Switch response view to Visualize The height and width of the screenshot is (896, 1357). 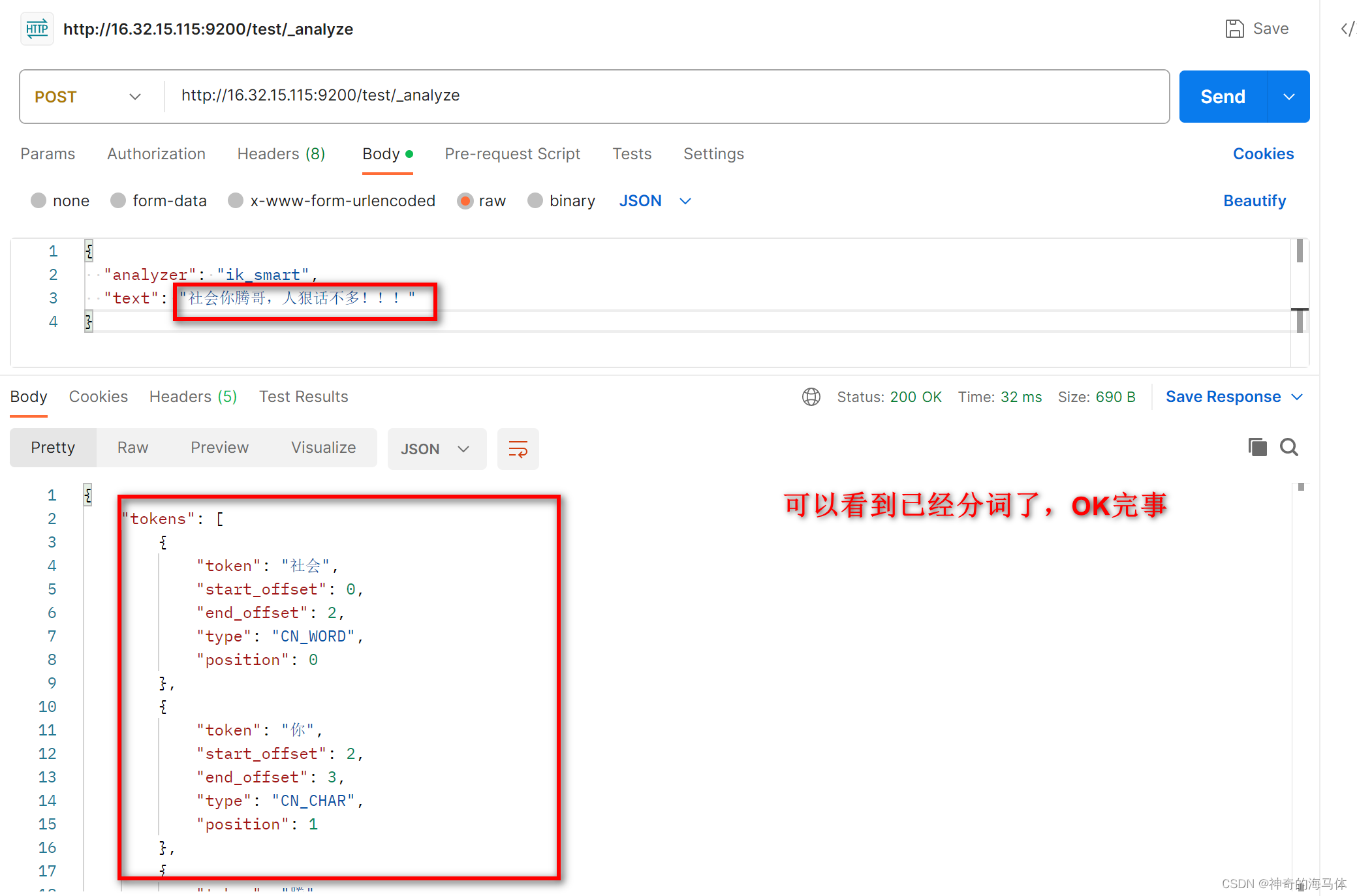click(x=323, y=448)
